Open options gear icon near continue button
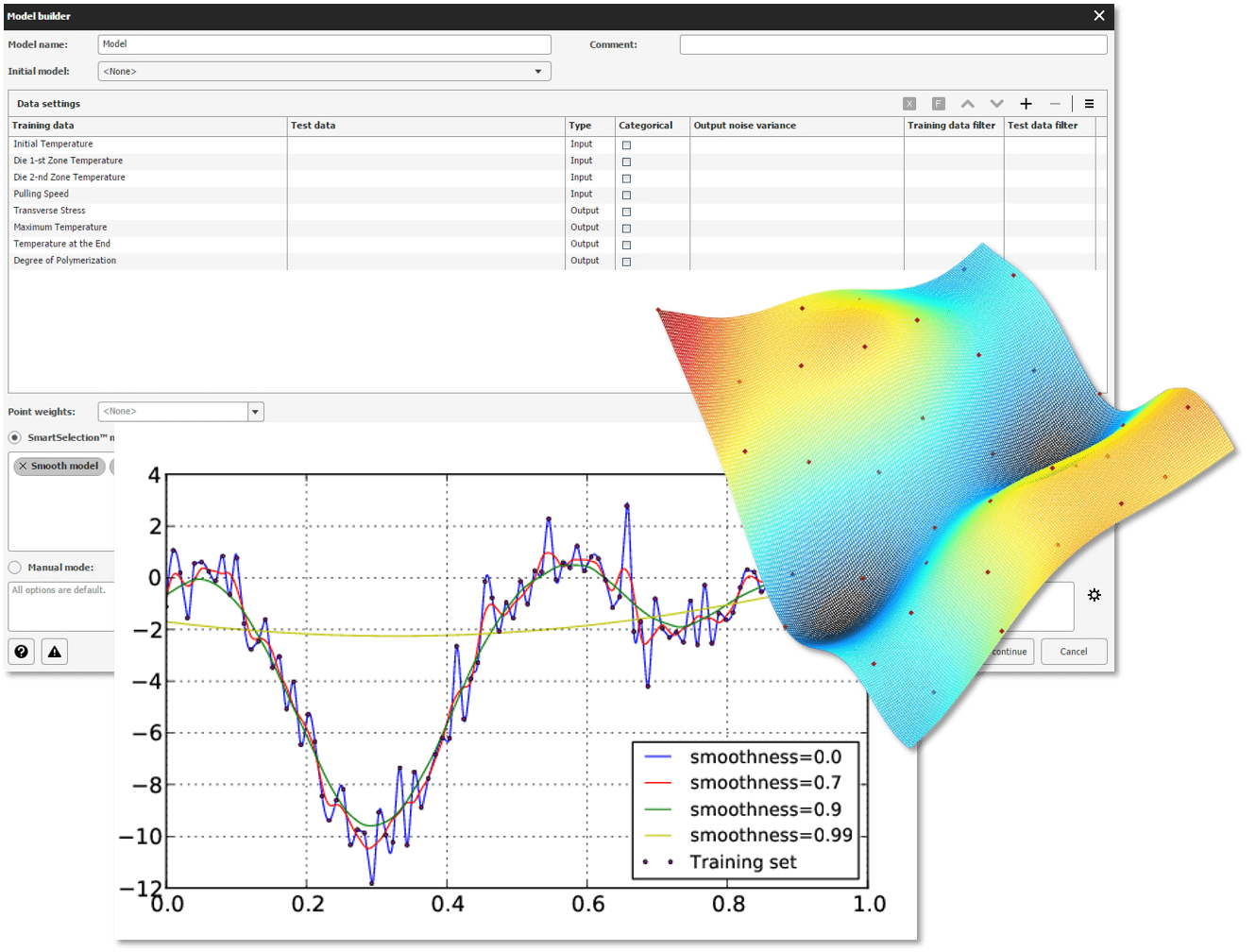Viewport: 1256px width, 952px height. pos(1094,595)
